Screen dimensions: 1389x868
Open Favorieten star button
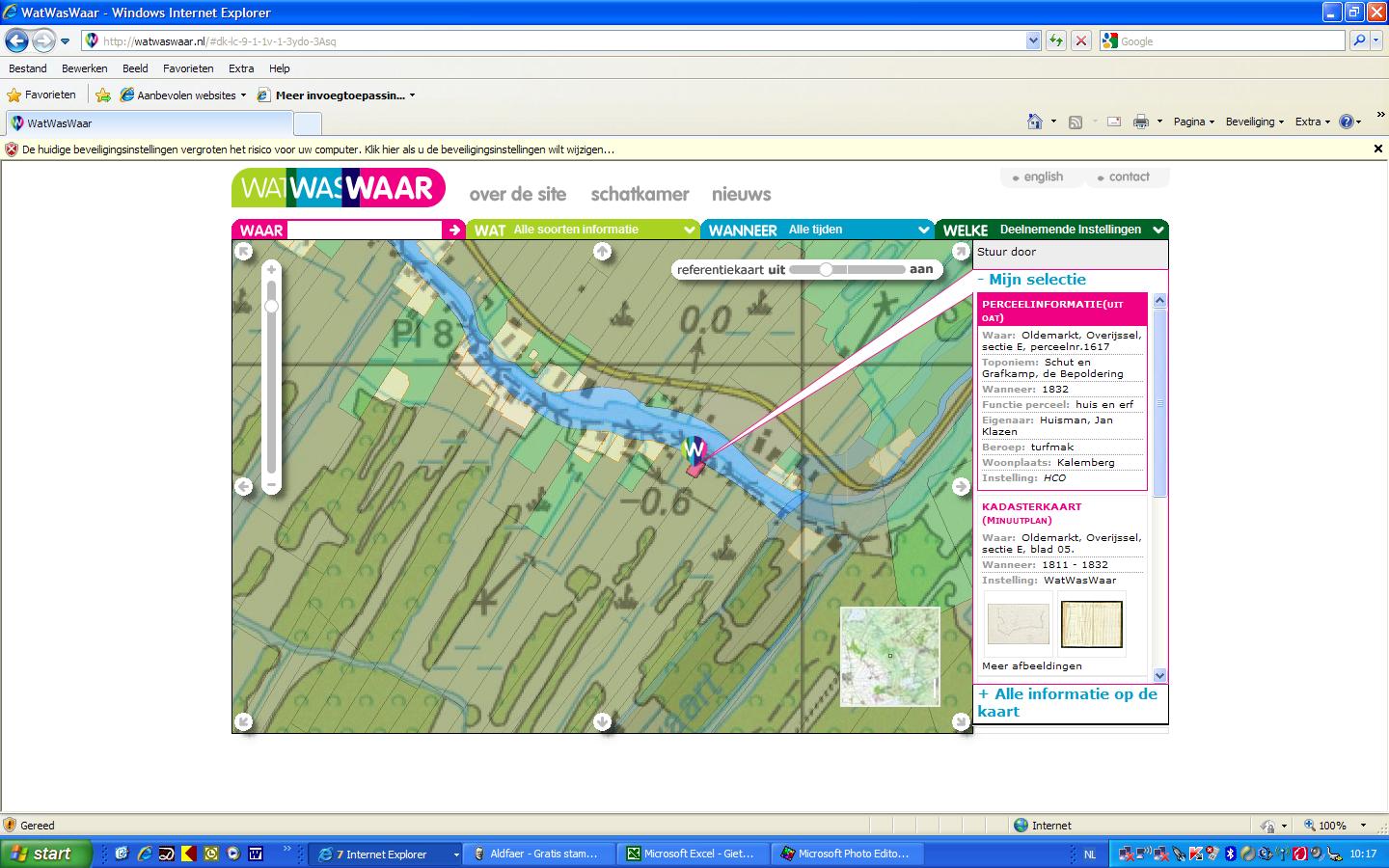[x=41, y=95]
